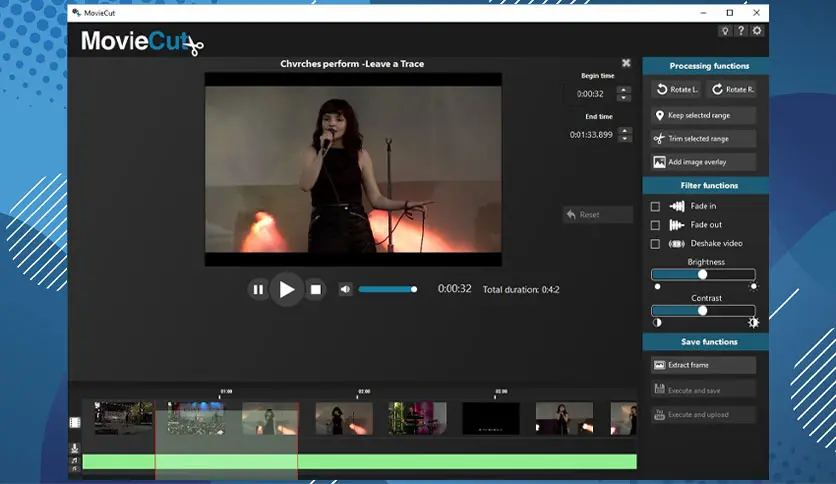Adjust the Contrast slider
This screenshot has width=836, height=484.
coord(703,311)
